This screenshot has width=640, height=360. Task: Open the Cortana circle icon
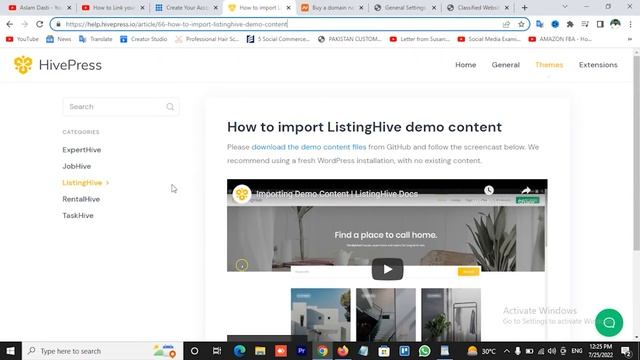(x=194, y=351)
